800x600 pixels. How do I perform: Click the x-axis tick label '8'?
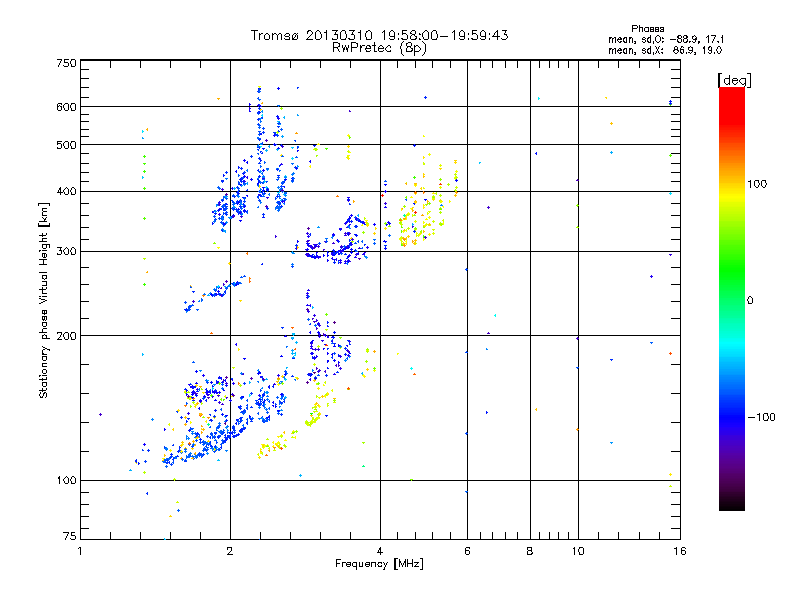pyautogui.click(x=530, y=551)
